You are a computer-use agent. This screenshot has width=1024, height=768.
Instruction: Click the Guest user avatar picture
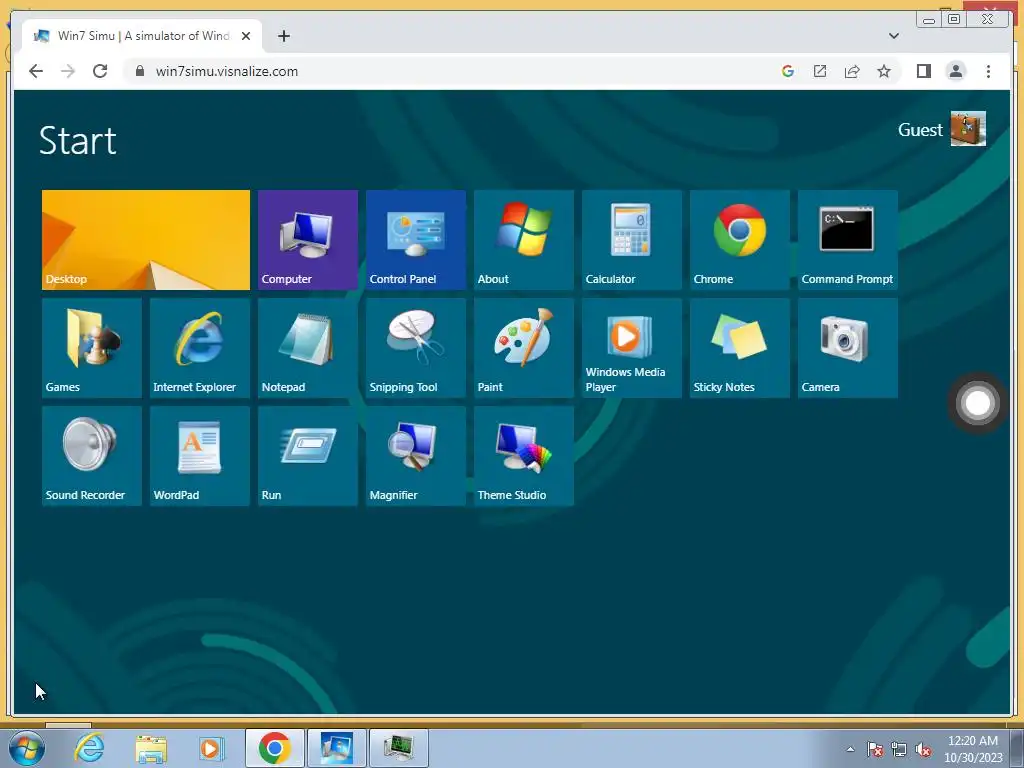click(968, 129)
